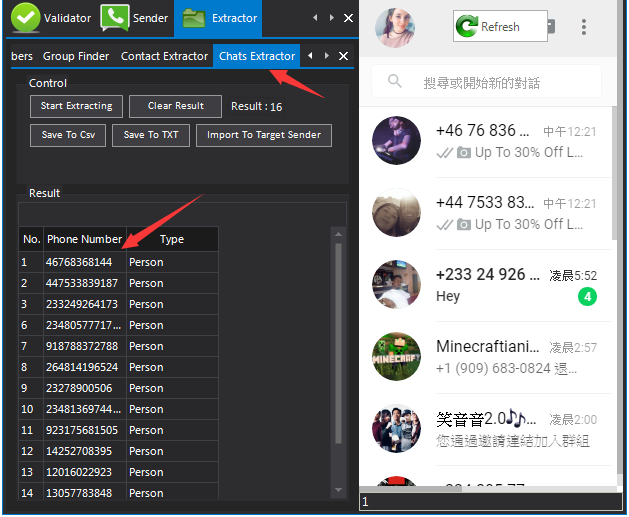Click result table scrollbar down arrow
Screen dimensions: 629x517
tap(338, 490)
